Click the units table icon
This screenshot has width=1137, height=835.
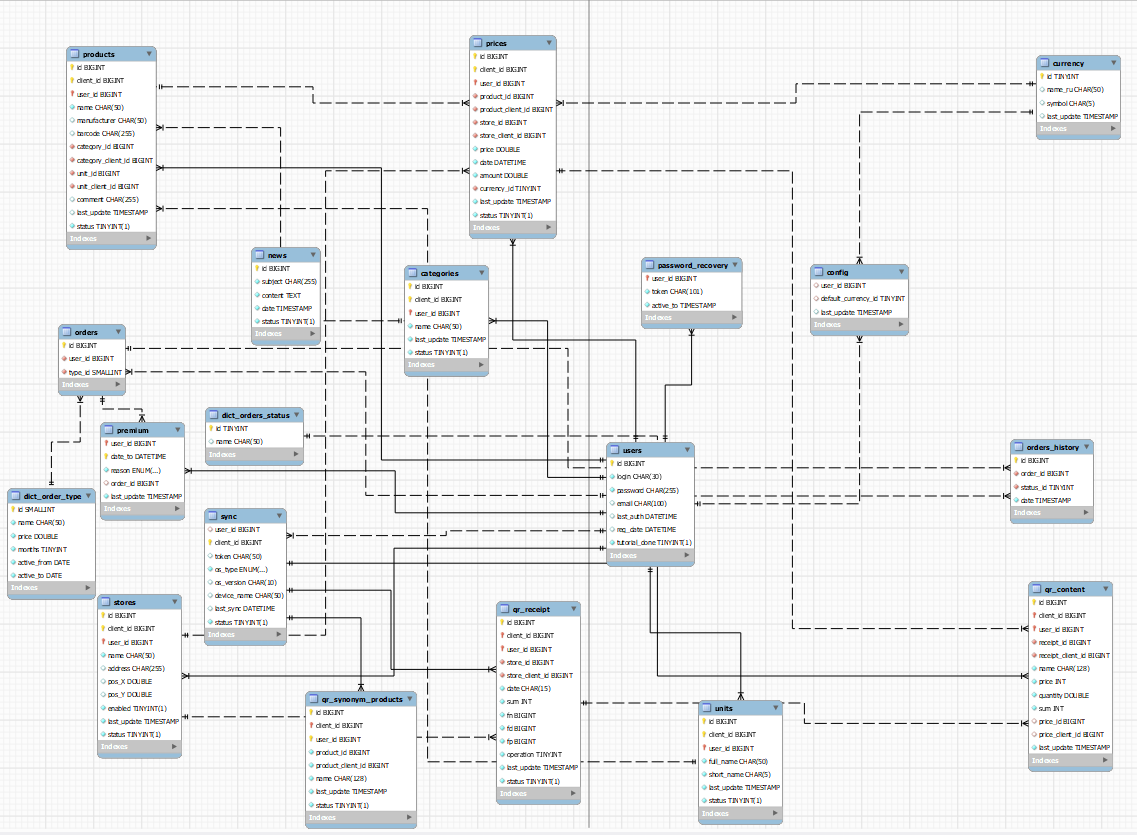click(707, 708)
